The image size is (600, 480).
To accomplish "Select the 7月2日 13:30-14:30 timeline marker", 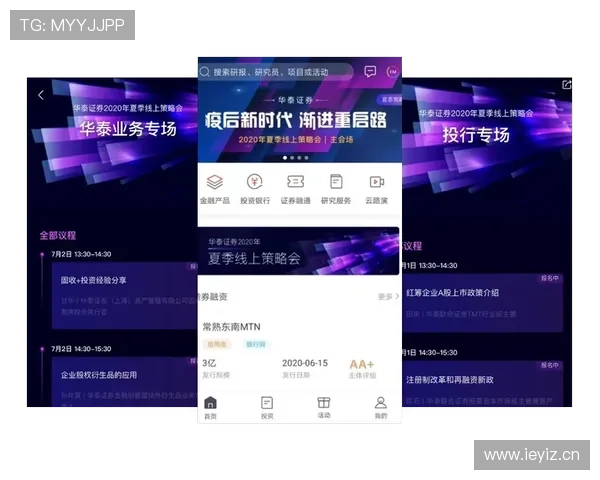I will point(42,254).
